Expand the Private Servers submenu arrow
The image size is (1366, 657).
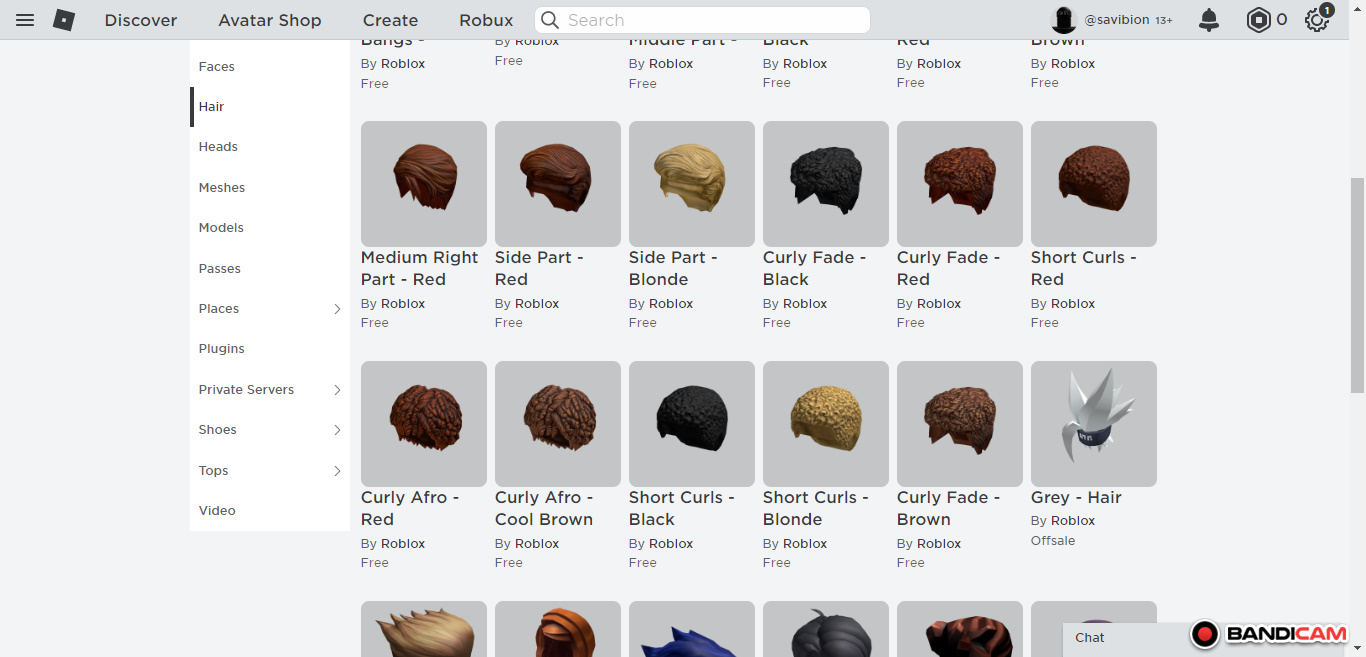tap(337, 390)
